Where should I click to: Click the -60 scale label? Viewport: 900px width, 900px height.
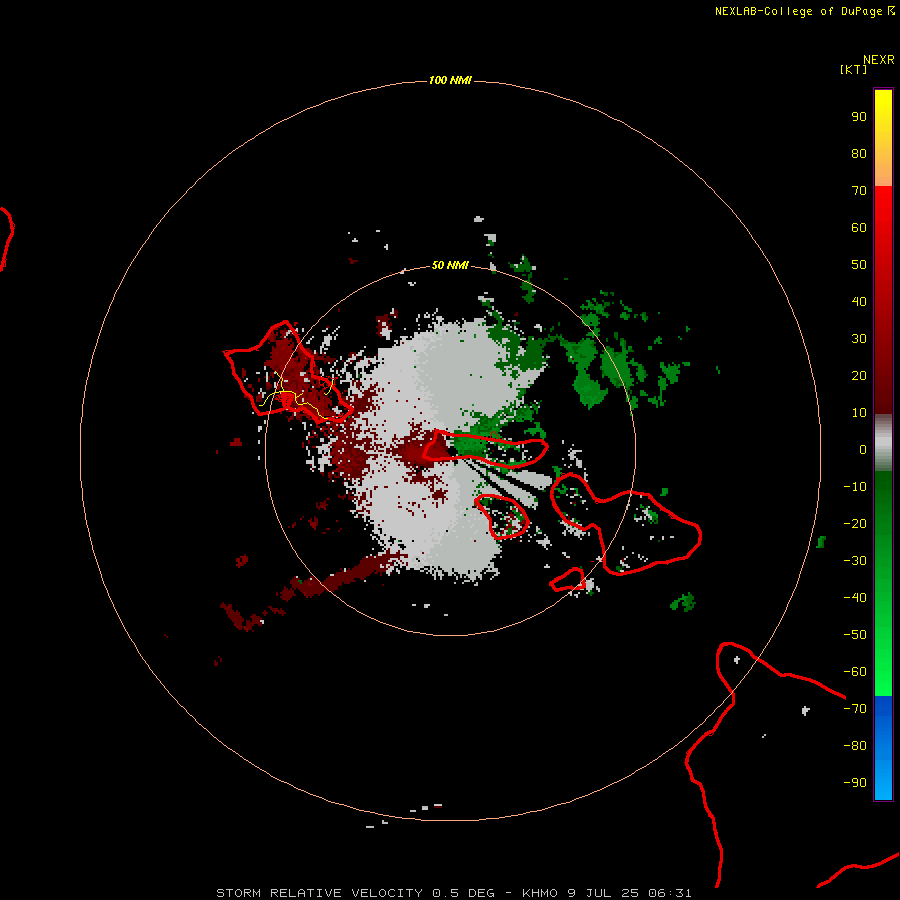(x=855, y=672)
